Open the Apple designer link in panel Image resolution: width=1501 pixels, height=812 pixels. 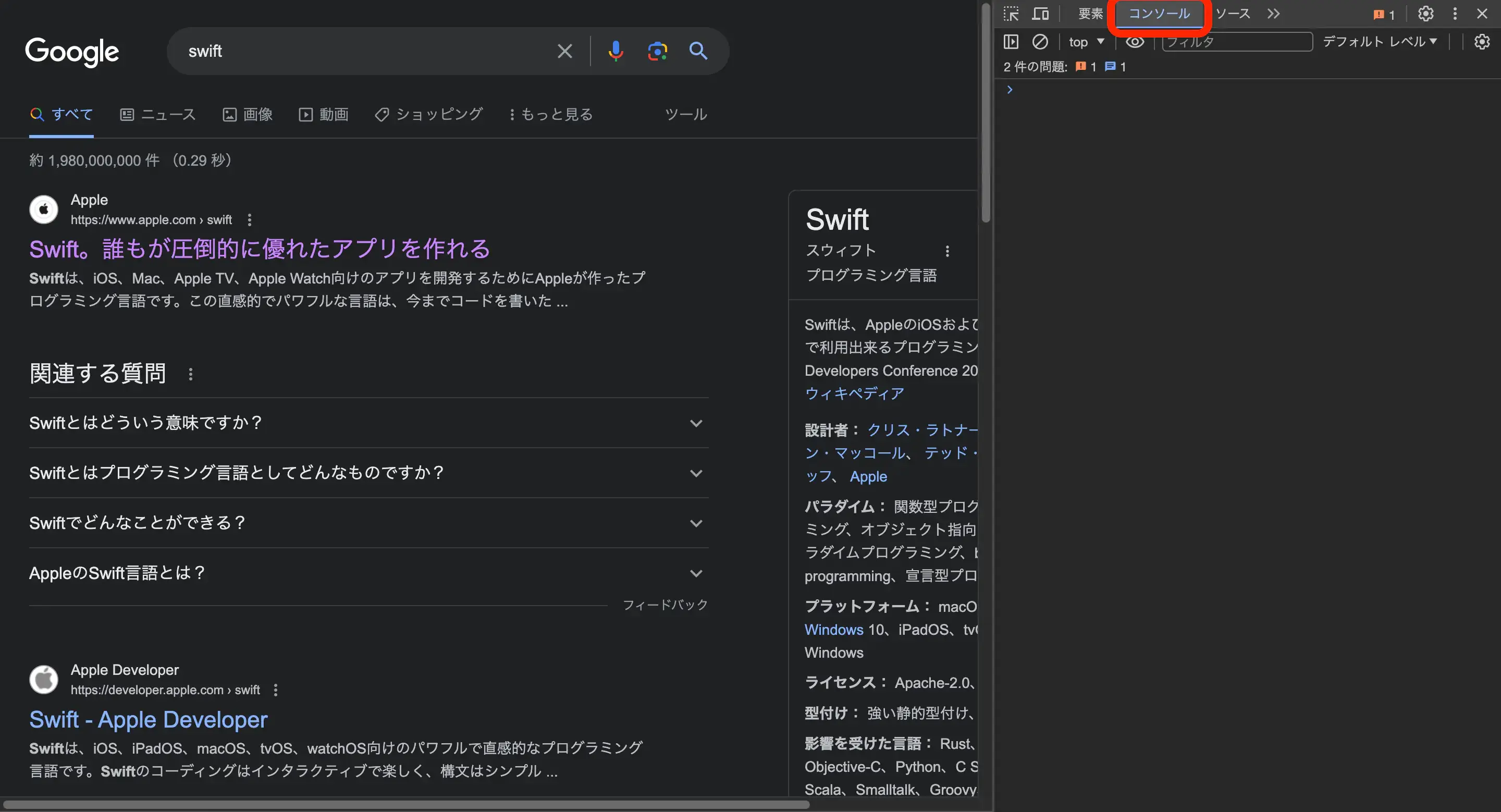tap(868, 476)
